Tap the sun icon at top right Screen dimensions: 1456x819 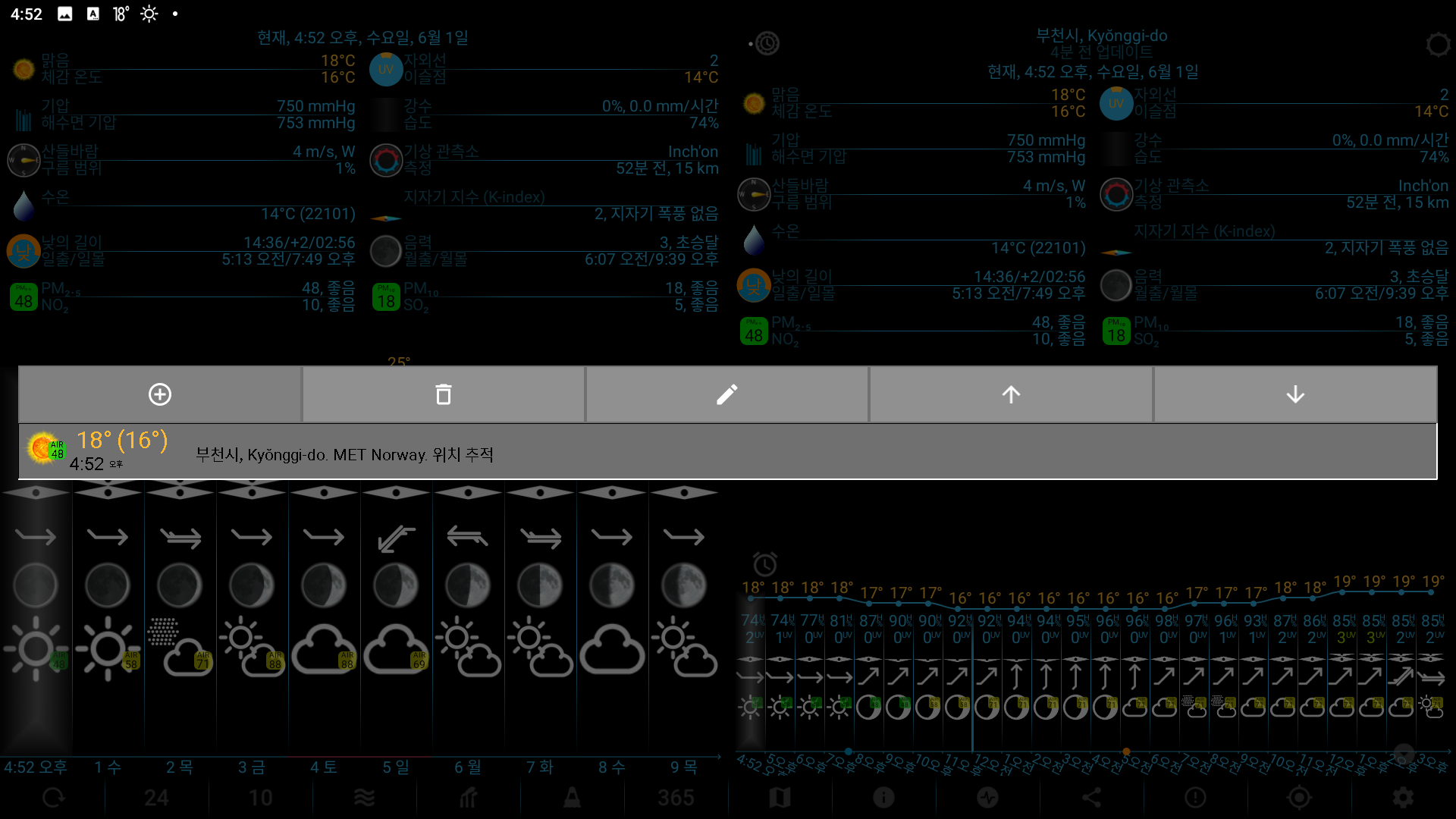click(x=1438, y=44)
